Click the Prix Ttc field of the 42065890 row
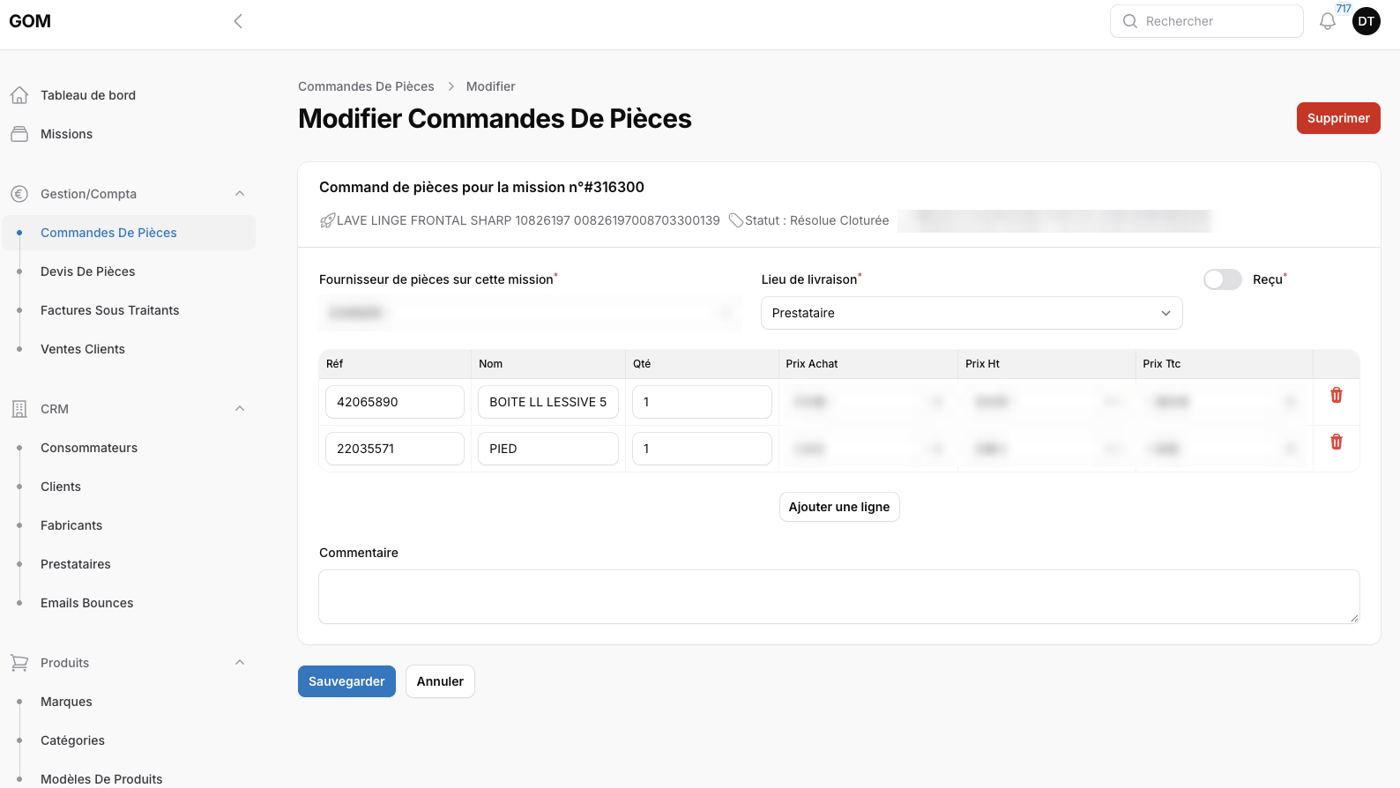 coord(1224,402)
